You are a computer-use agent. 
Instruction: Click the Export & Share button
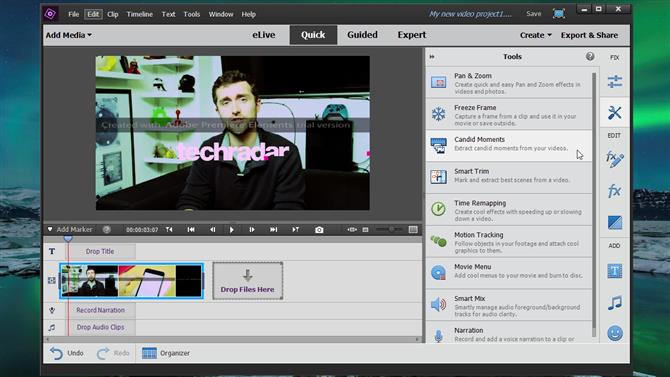(589, 35)
